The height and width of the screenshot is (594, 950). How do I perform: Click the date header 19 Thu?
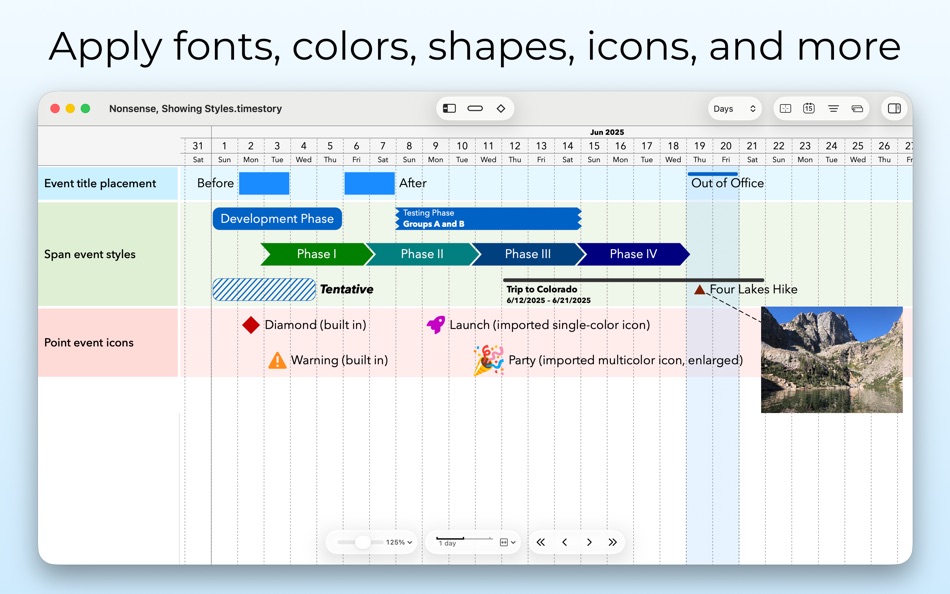click(700, 152)
